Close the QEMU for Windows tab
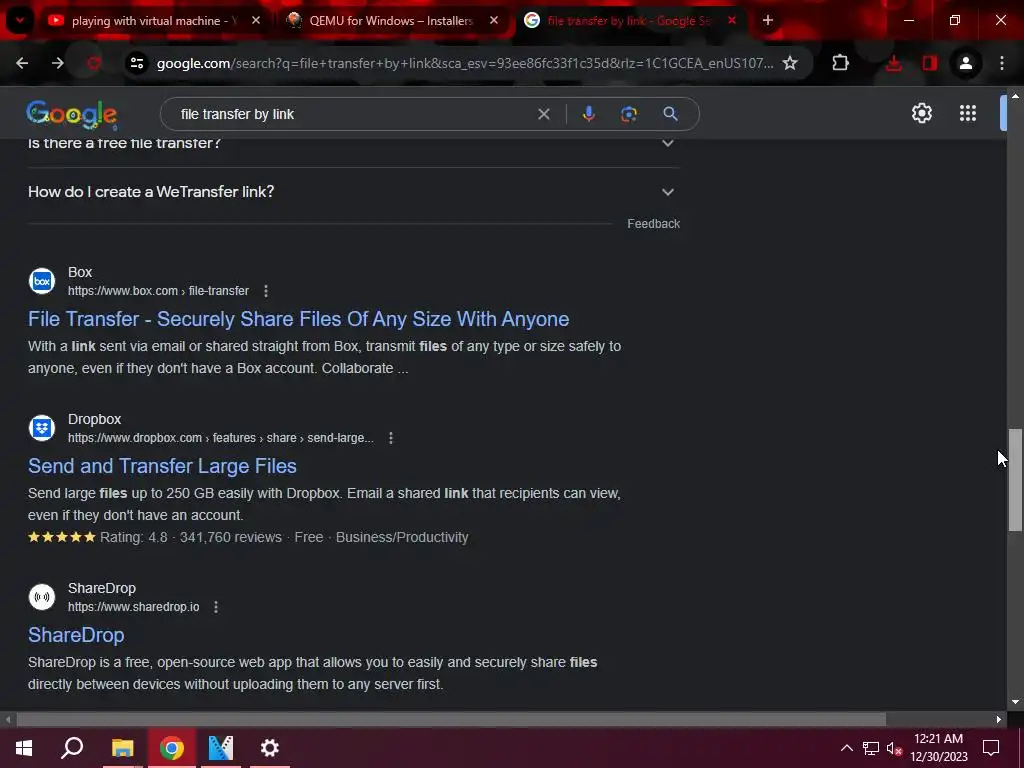The width and height of the screenshot is (1024, 768). click(x=494, y=21)
